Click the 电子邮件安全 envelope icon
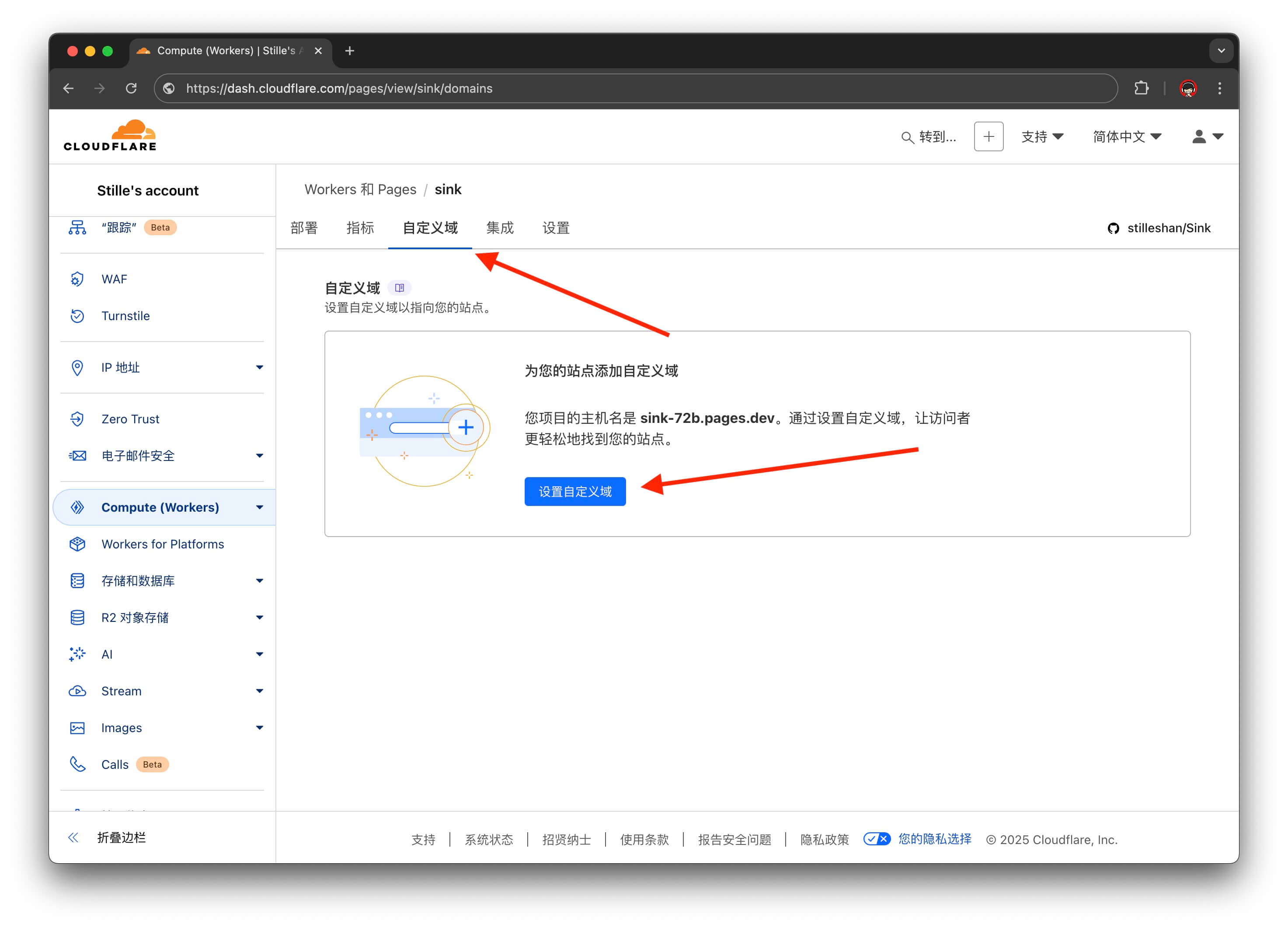The image size is (1288, 928). pyautogui.click(x=77, y=456)
